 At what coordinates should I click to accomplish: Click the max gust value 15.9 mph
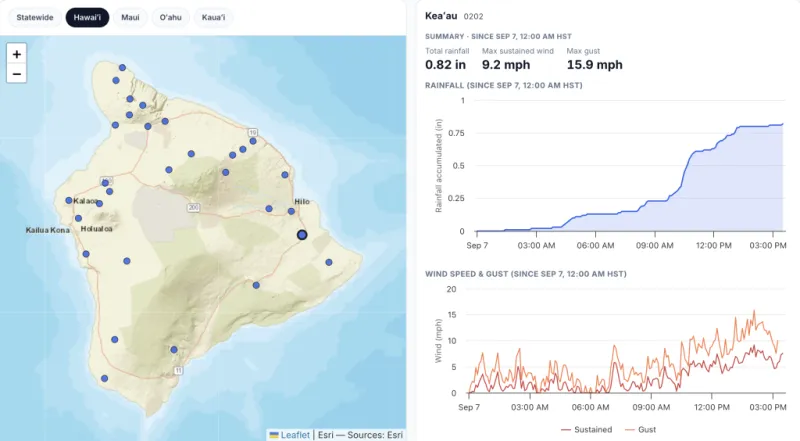point(595,65)
